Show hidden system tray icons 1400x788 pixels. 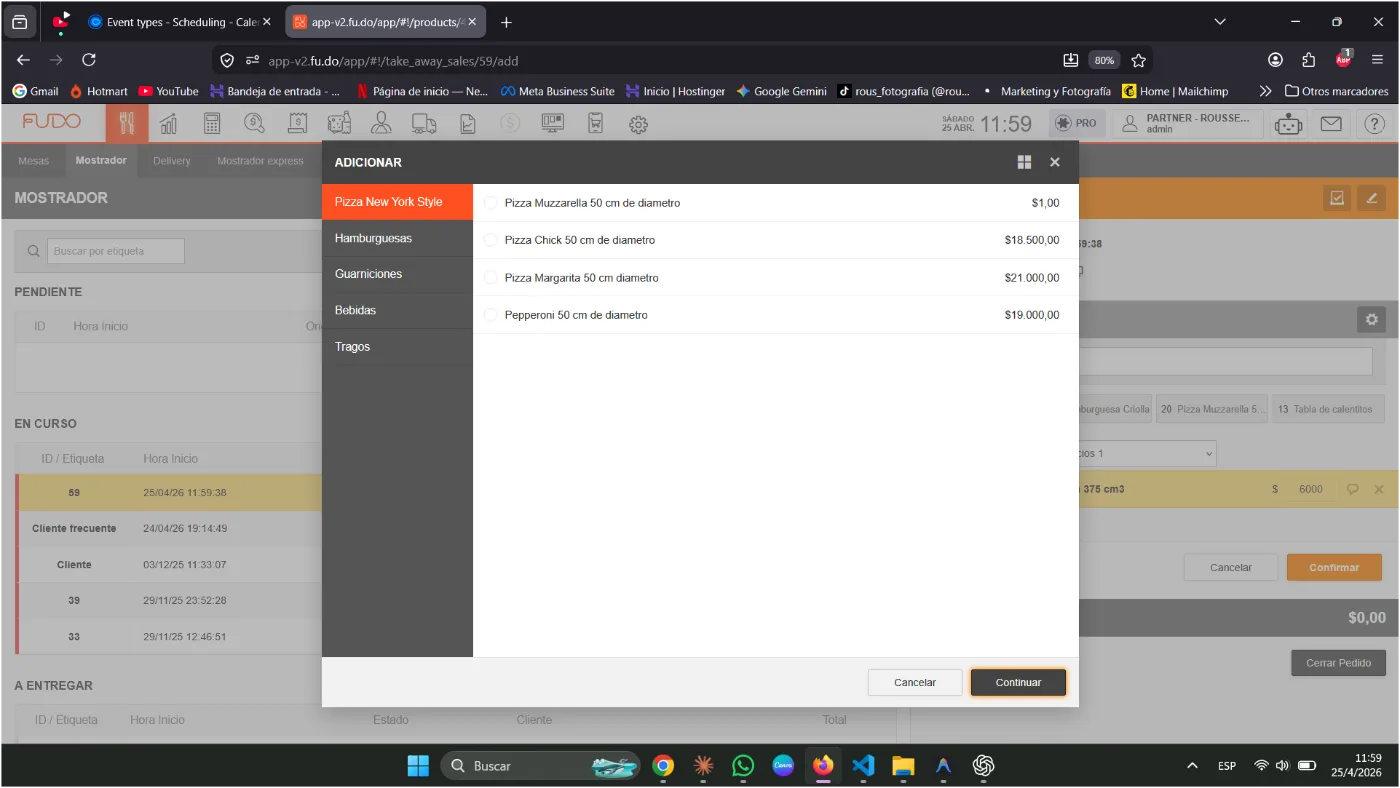click(1192, 766)
